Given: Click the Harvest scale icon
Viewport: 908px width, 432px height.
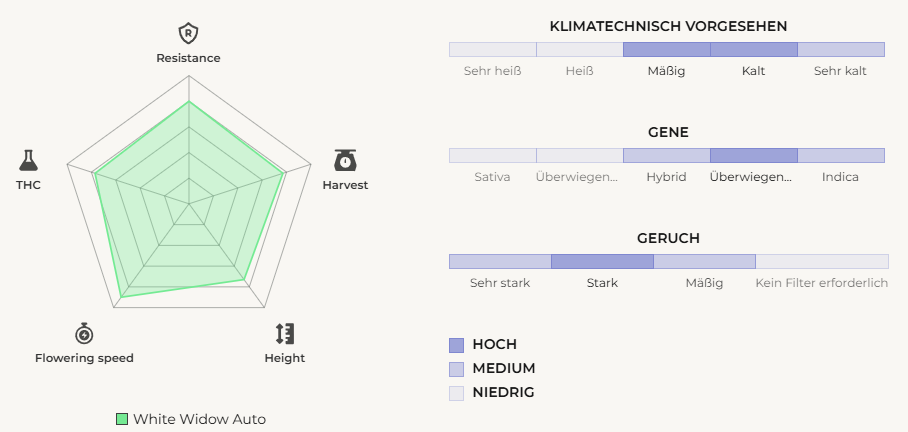Looking at the screenshot, I should (345, 160).
